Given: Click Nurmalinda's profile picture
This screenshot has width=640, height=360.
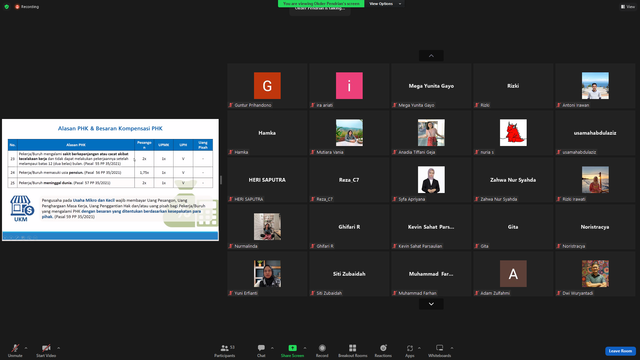Looking at the screenshot, I should point(267,227).
